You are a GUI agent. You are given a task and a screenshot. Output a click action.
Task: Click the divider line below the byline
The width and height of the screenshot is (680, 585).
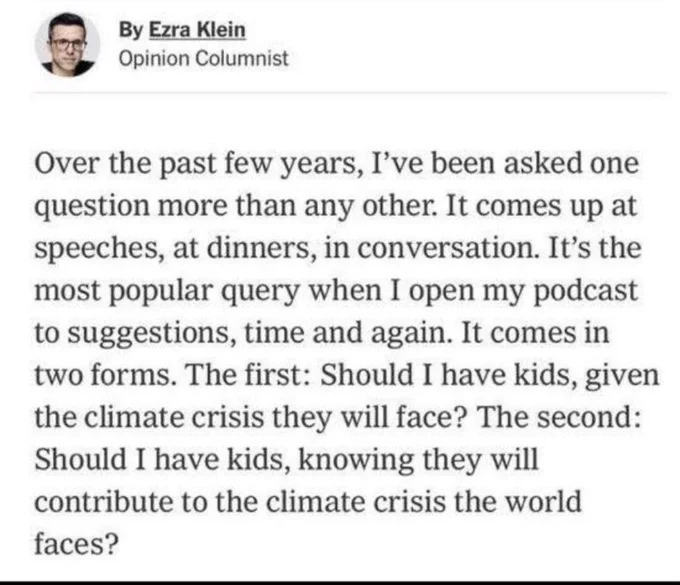[350, 92]
